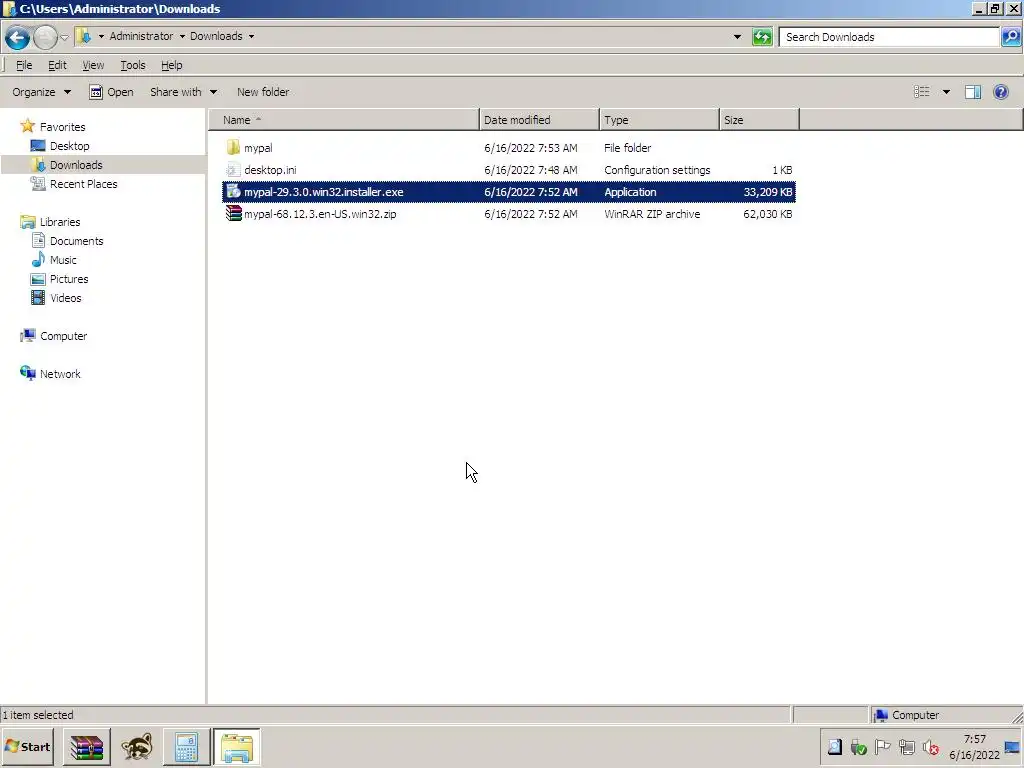Sort by Date modified column header
Viewport: 1024px width, 768px height.
click(539, 120)
